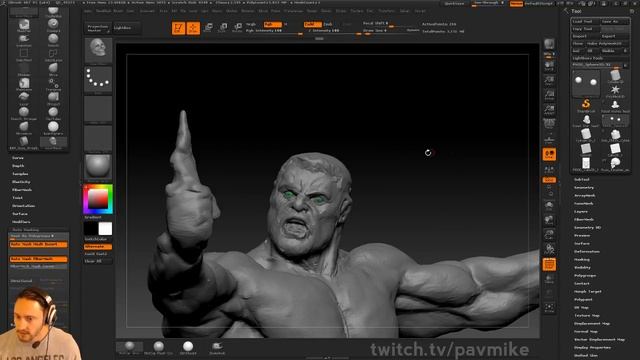Image resolution: width=640 pixels, height=360 pixels.
Task: Expand the Geometry subpalette in Tool palette
Action: 584,188
